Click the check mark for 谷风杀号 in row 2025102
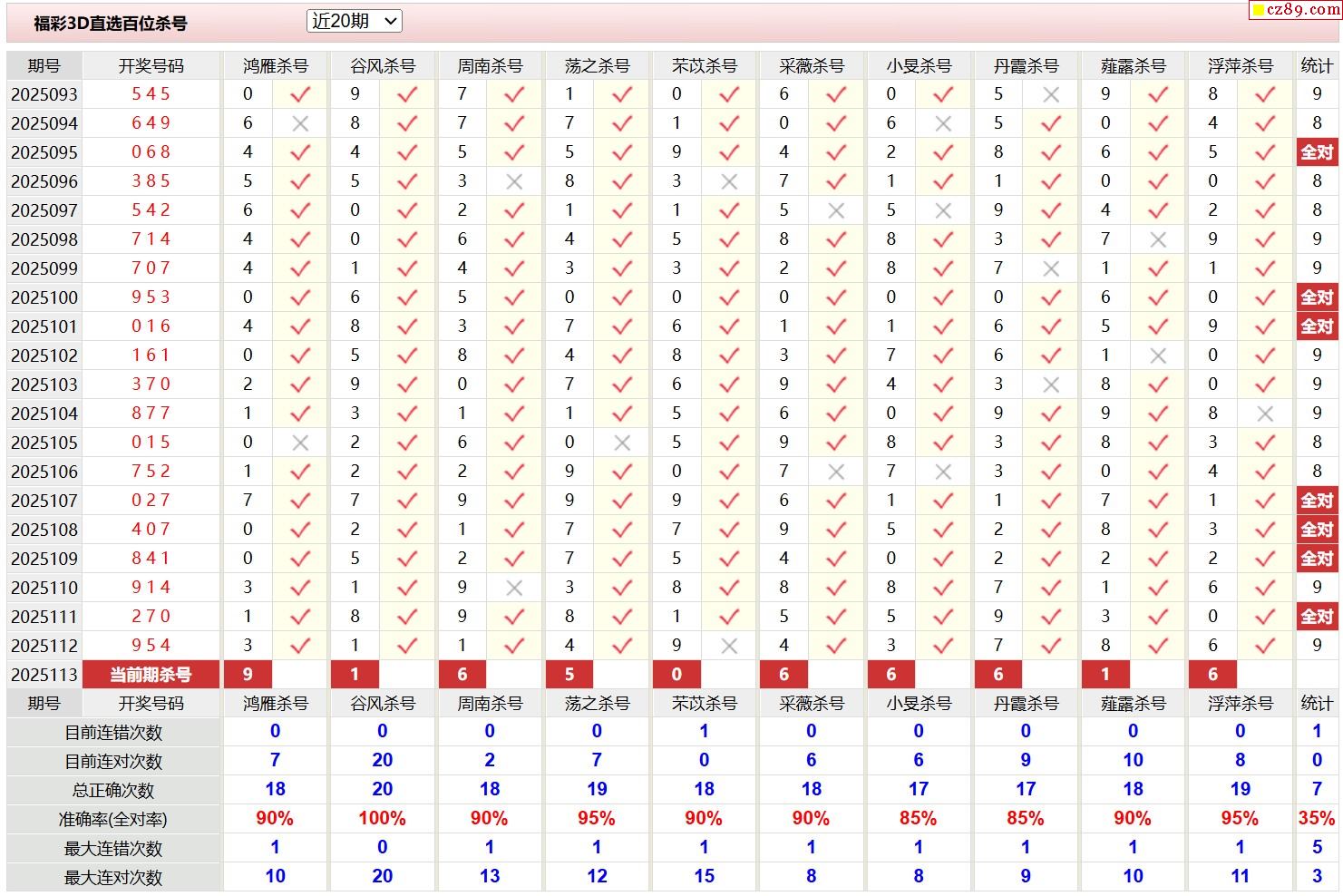This screenshot has width=1343, height=896. [407, 355]
